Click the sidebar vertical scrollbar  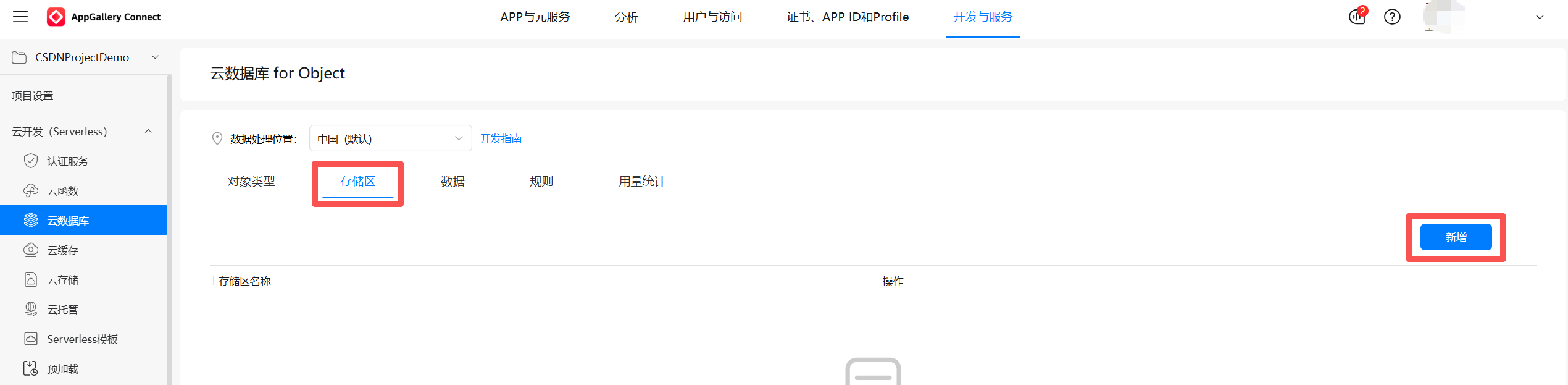click(x=169, y=229)
